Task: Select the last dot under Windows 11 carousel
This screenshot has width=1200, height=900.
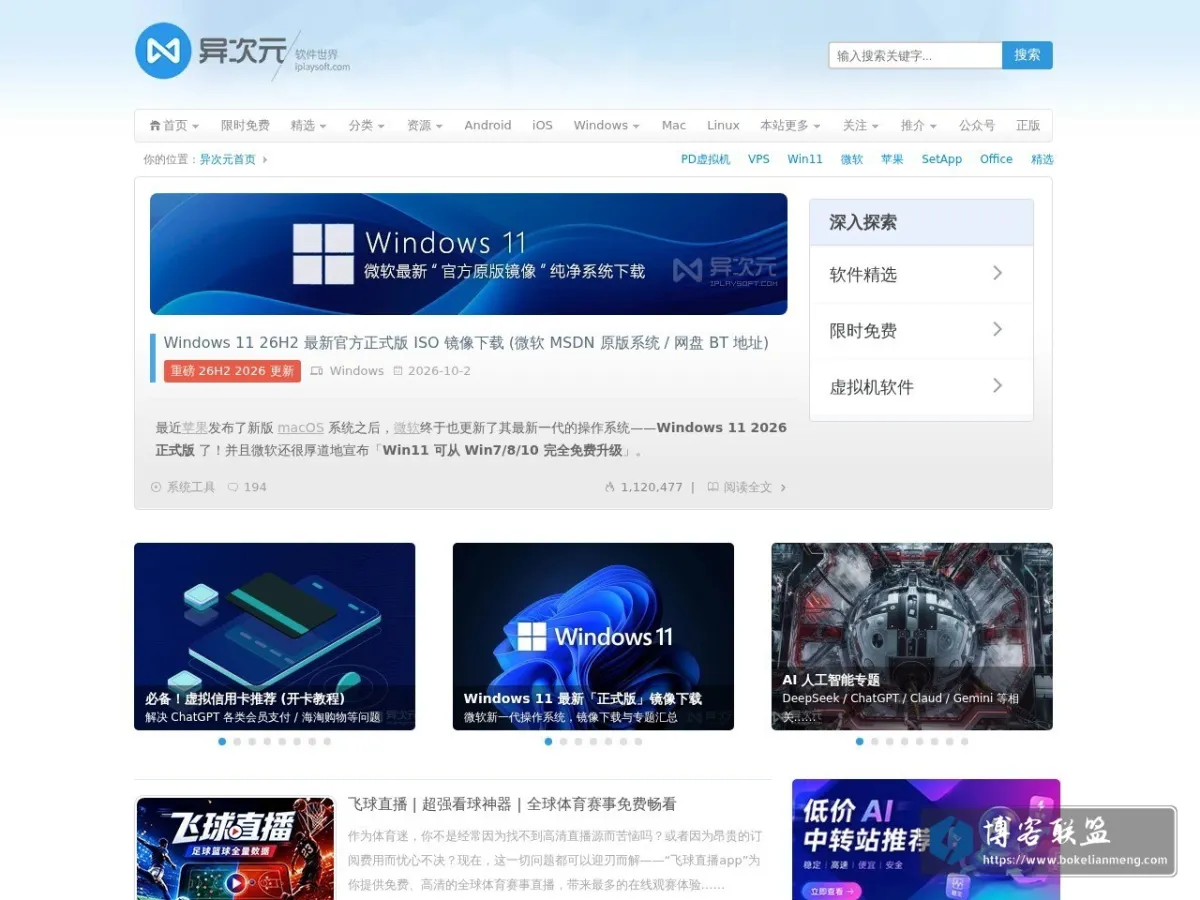Action: pyautogui.click(x=638, y=742)
